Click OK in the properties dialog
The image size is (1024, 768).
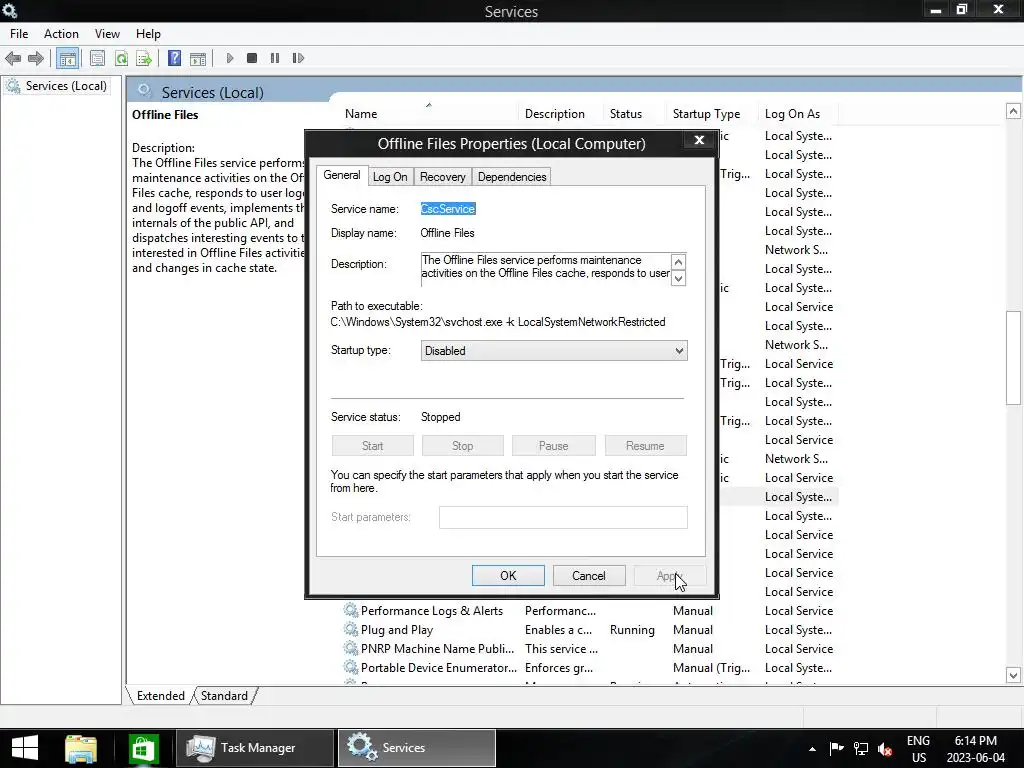508,575
